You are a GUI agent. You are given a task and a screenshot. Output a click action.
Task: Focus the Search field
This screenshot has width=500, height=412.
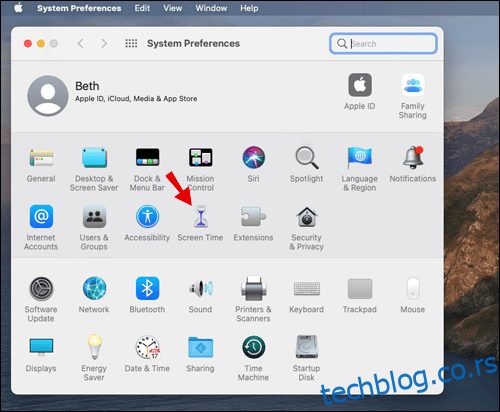[383, 43]
